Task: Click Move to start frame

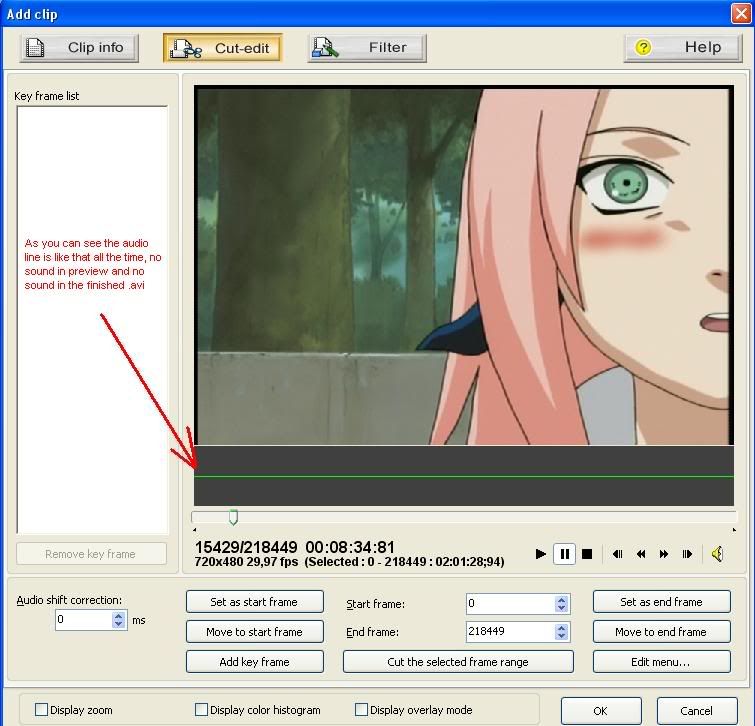Action: [255, 632]
